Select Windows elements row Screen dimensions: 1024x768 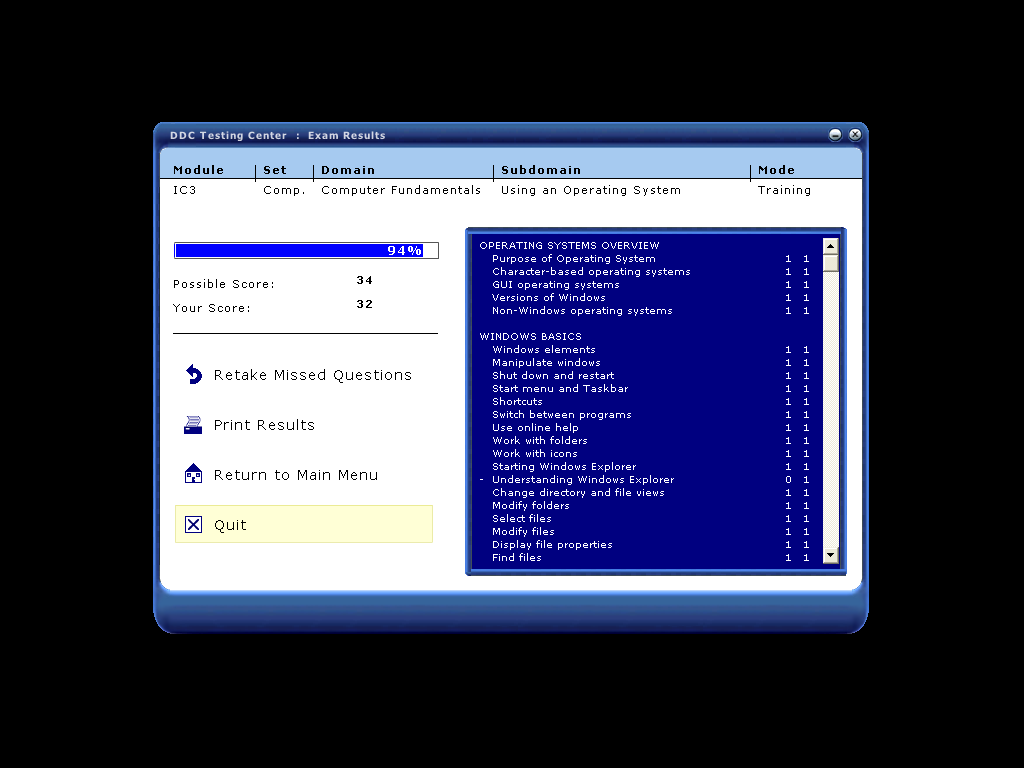650,349
